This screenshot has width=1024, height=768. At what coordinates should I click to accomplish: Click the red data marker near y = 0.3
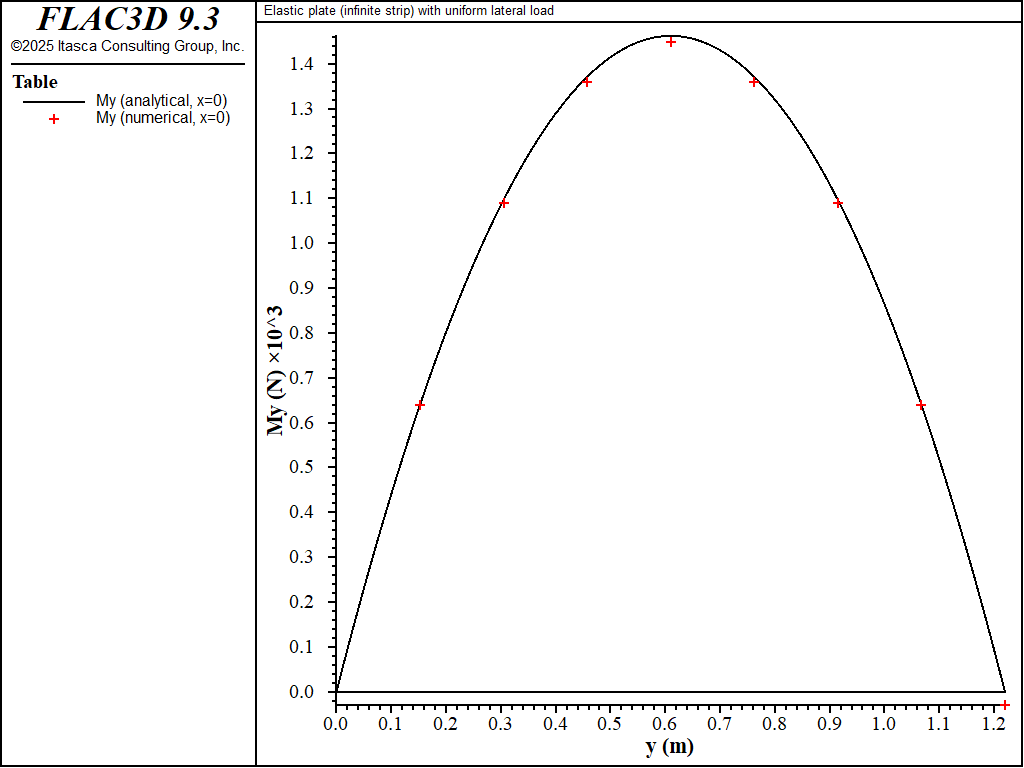[504, 203]
